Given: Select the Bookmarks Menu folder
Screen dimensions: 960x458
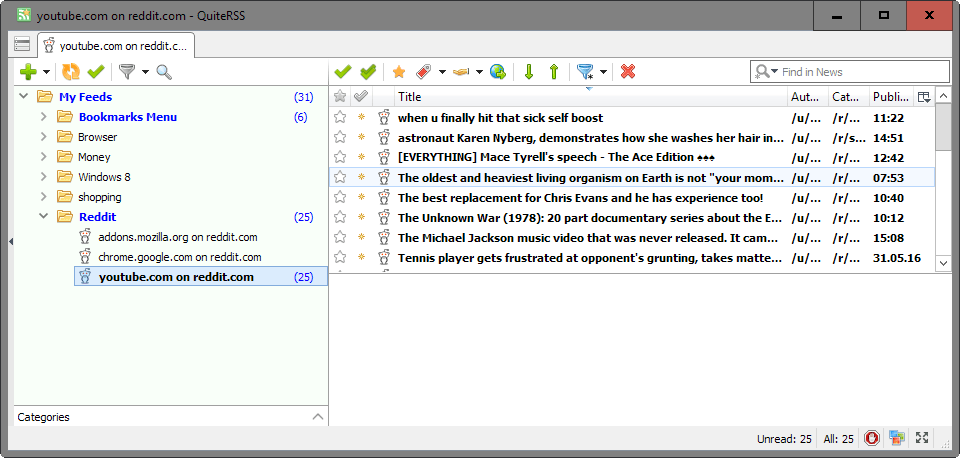Looking at the screenshot, I should [x=127, y=117].
